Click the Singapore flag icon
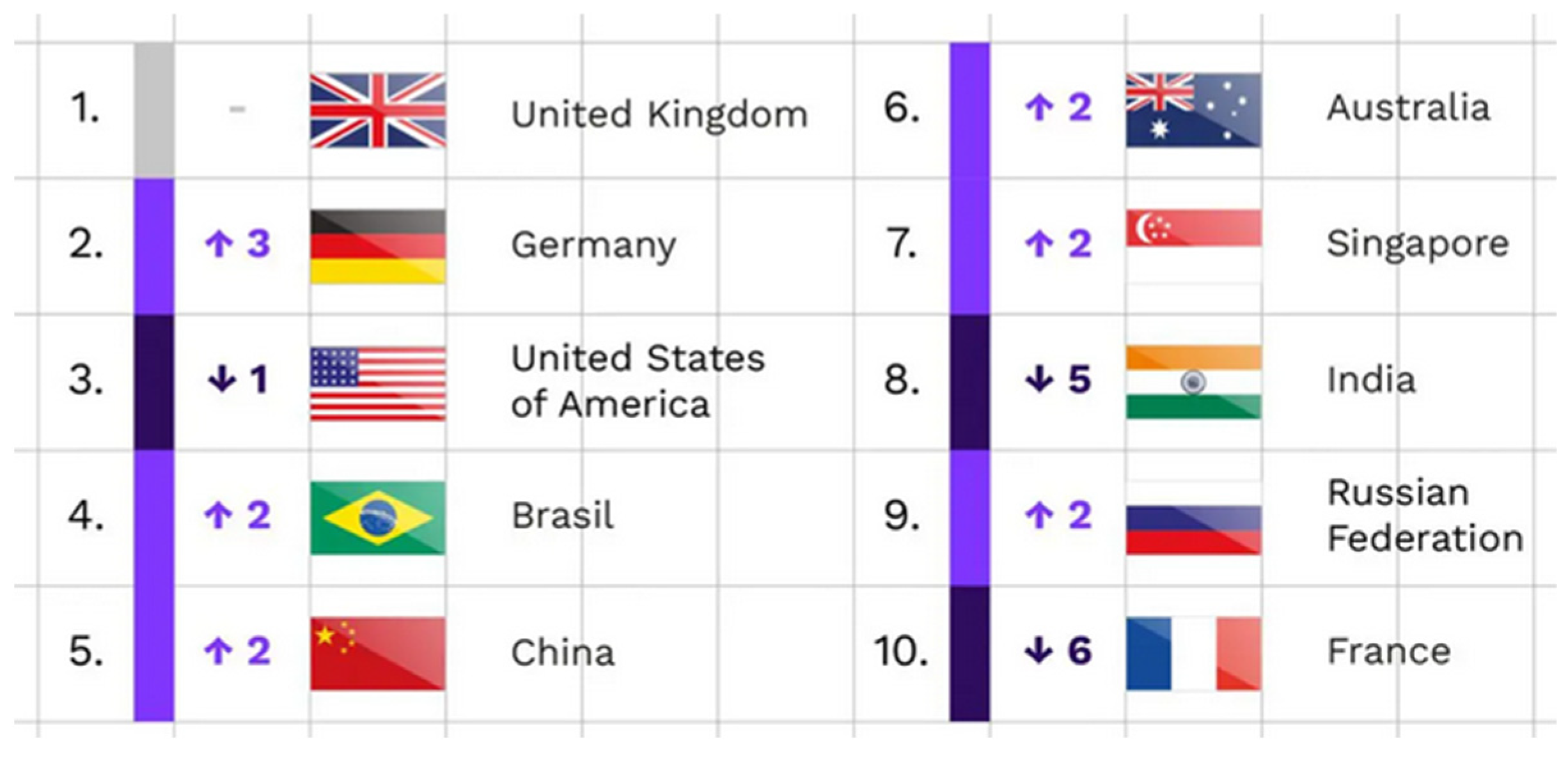Screen dimensions: 1568x758 (1193, 245)
